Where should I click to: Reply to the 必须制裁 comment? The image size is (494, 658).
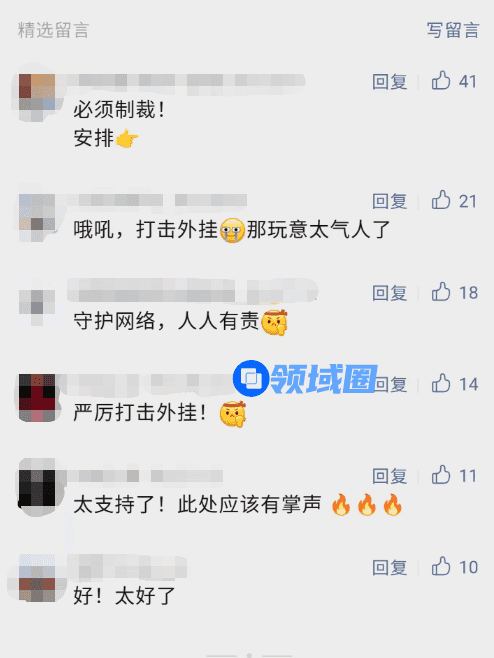pos(389,81)
